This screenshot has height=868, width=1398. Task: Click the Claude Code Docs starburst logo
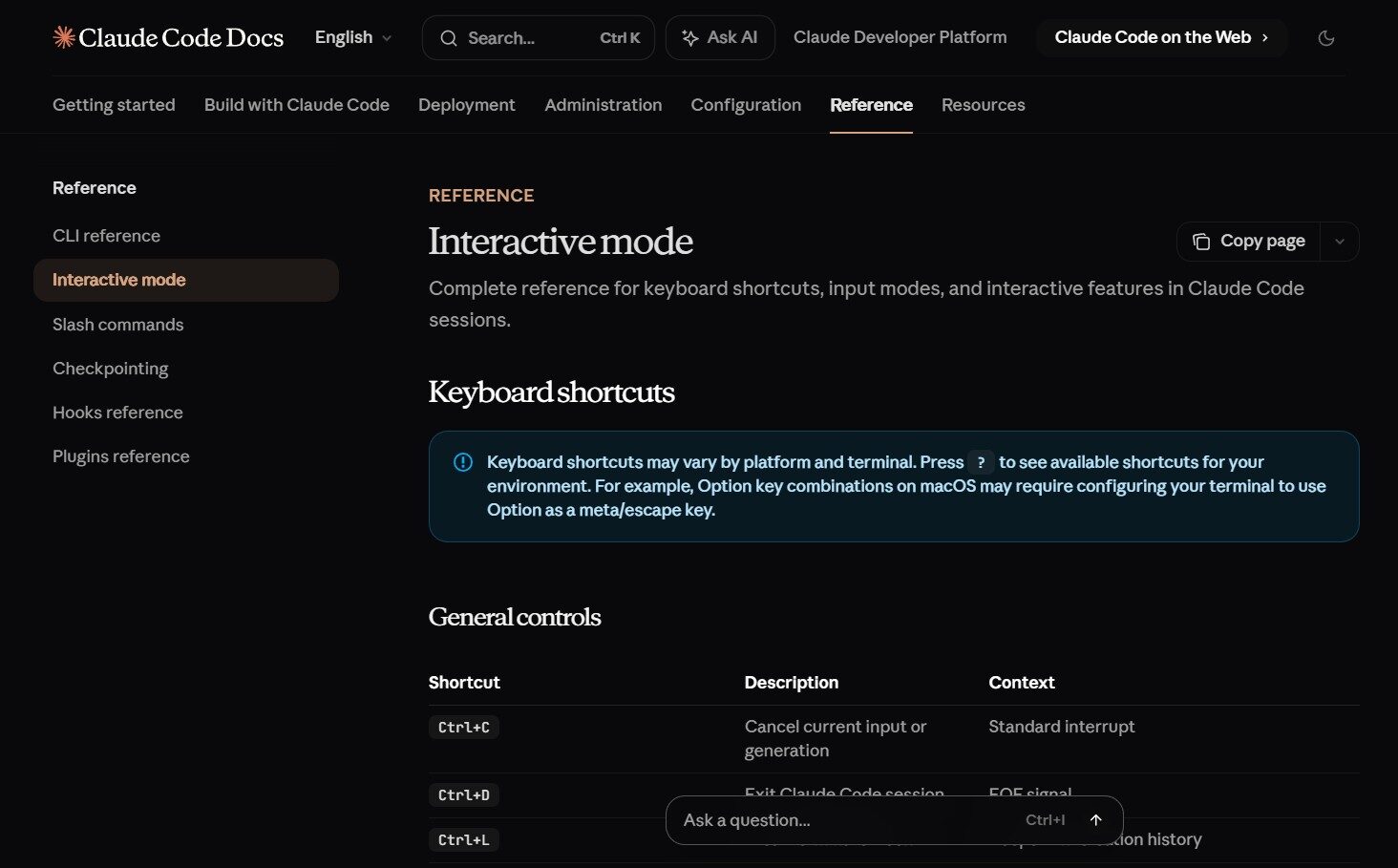click(64, 37)
